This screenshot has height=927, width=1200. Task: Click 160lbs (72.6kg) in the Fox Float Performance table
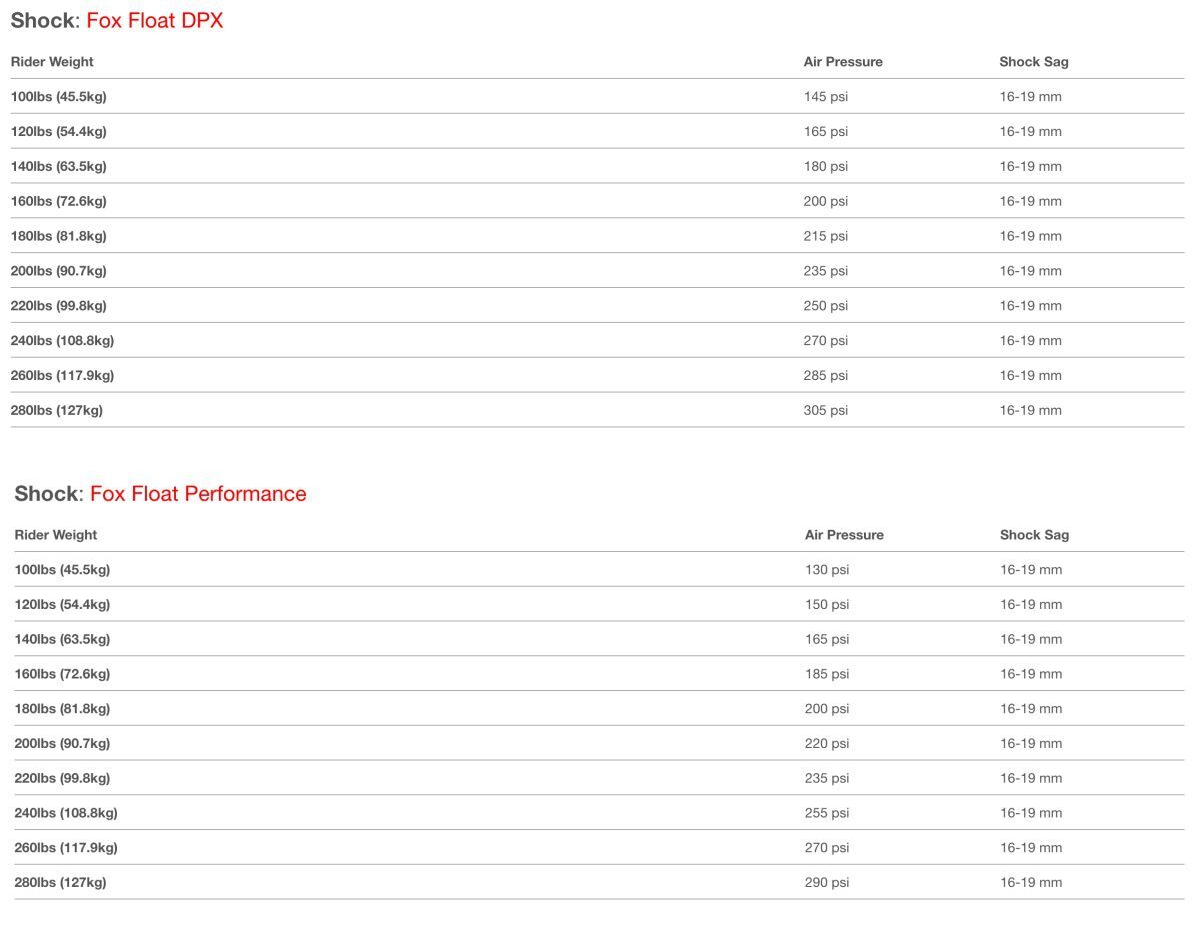tap(62, 674)
